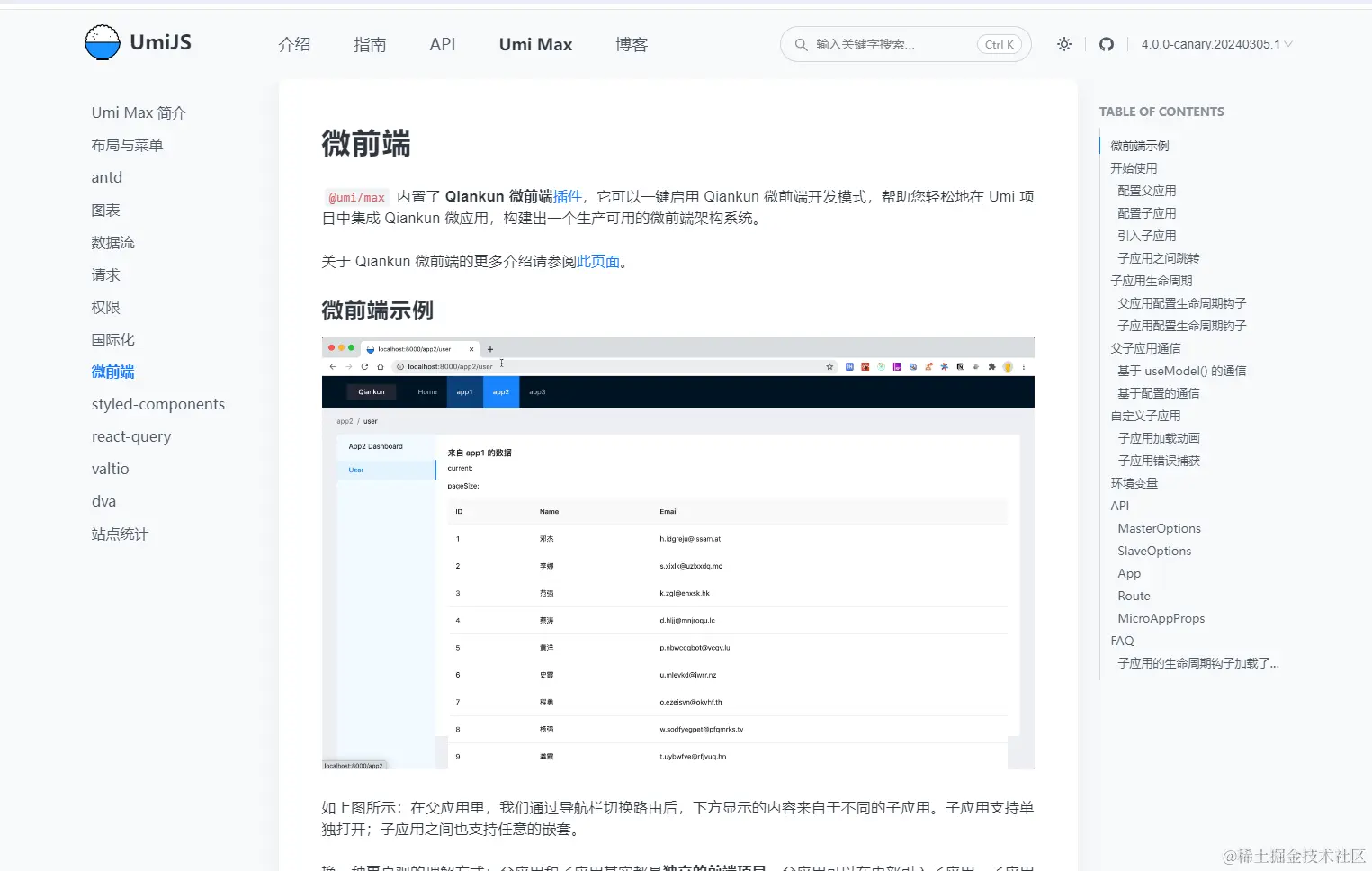The image size is (1372, 871).
Task: Jump to 配置父应用 in contents
Action: [x=1146, y=191]
